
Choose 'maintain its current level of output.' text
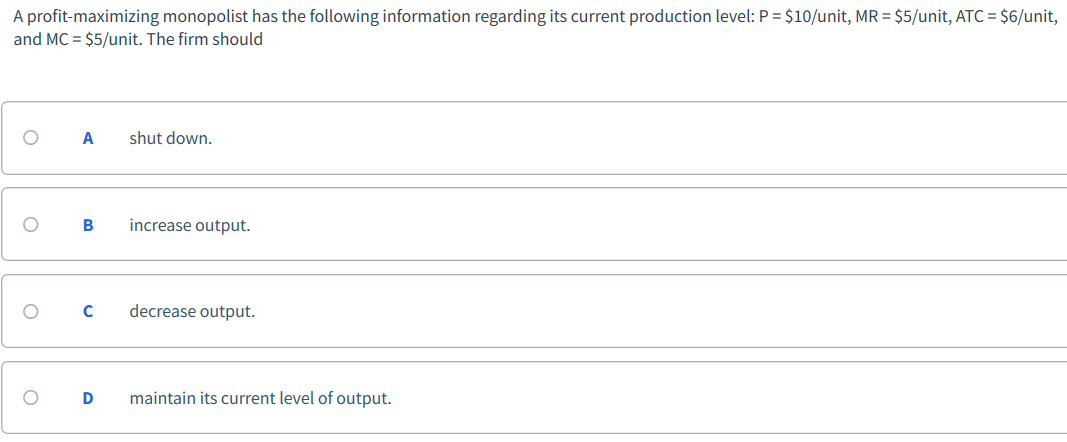pyautogui.click(x=261, y=398)
